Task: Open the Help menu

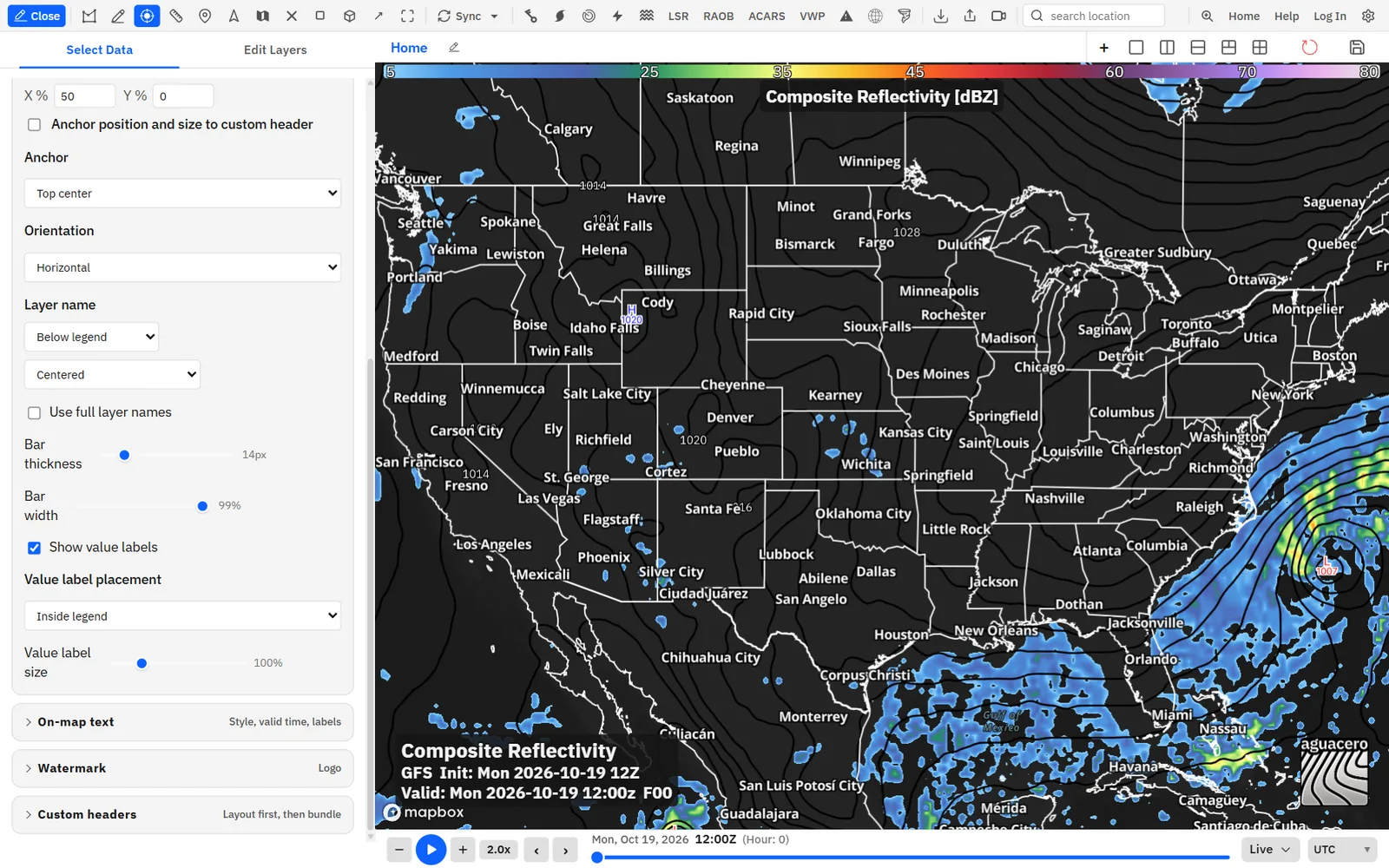Action: click(1287, 16)
